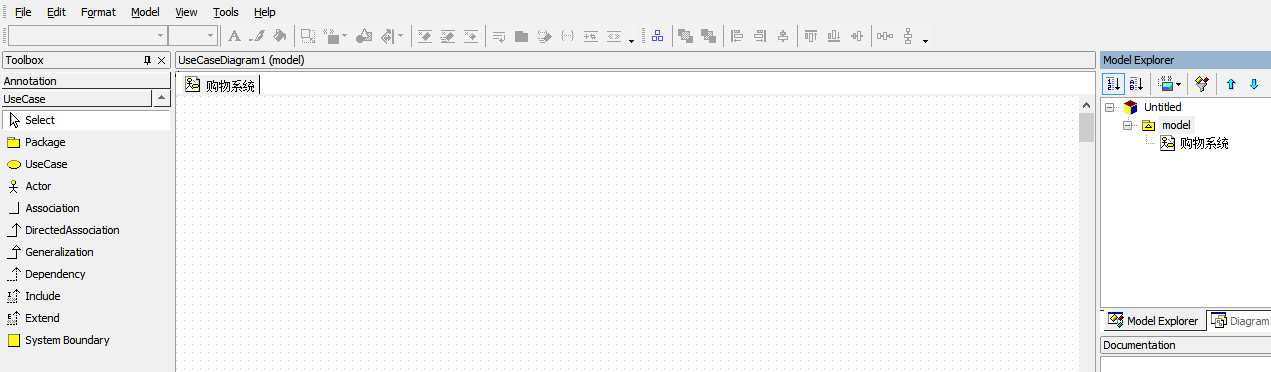Switch to the Diagram Explorer tab

[1239, 321]
